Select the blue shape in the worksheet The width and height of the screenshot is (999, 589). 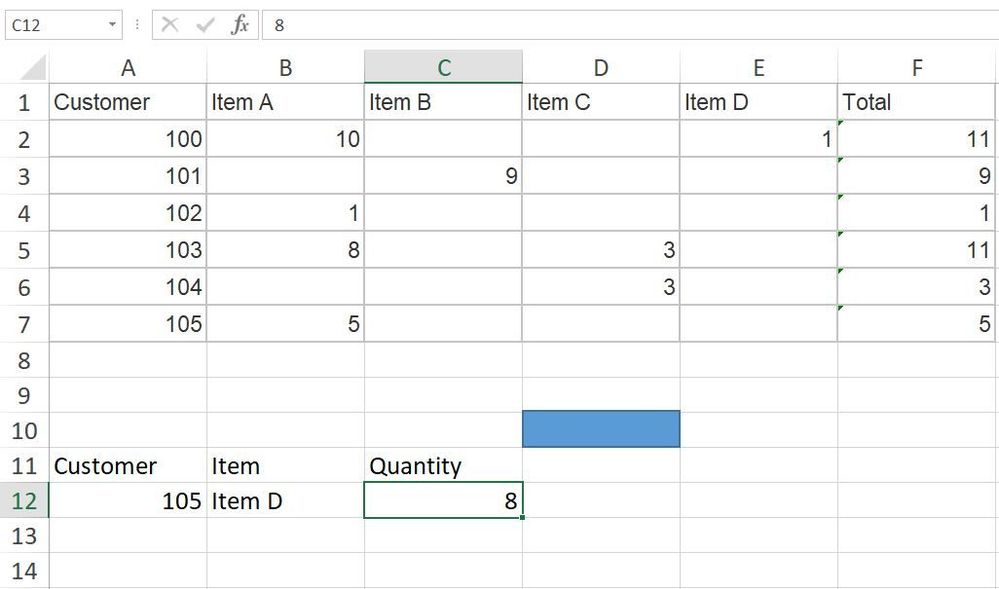point(600,428)
